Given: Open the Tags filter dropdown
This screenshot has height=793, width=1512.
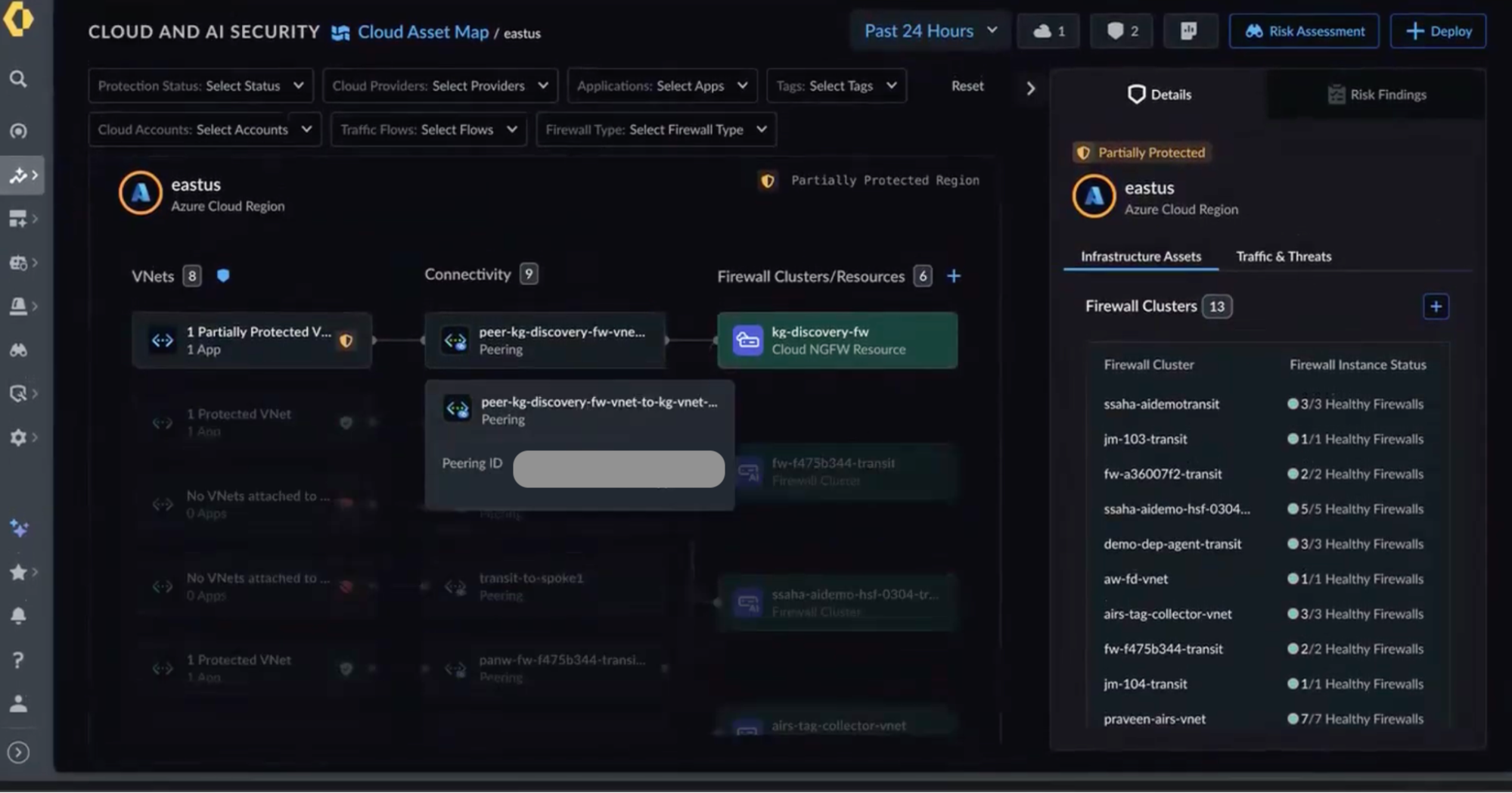Looking at the screenshot, I should (x=837, y=86).
